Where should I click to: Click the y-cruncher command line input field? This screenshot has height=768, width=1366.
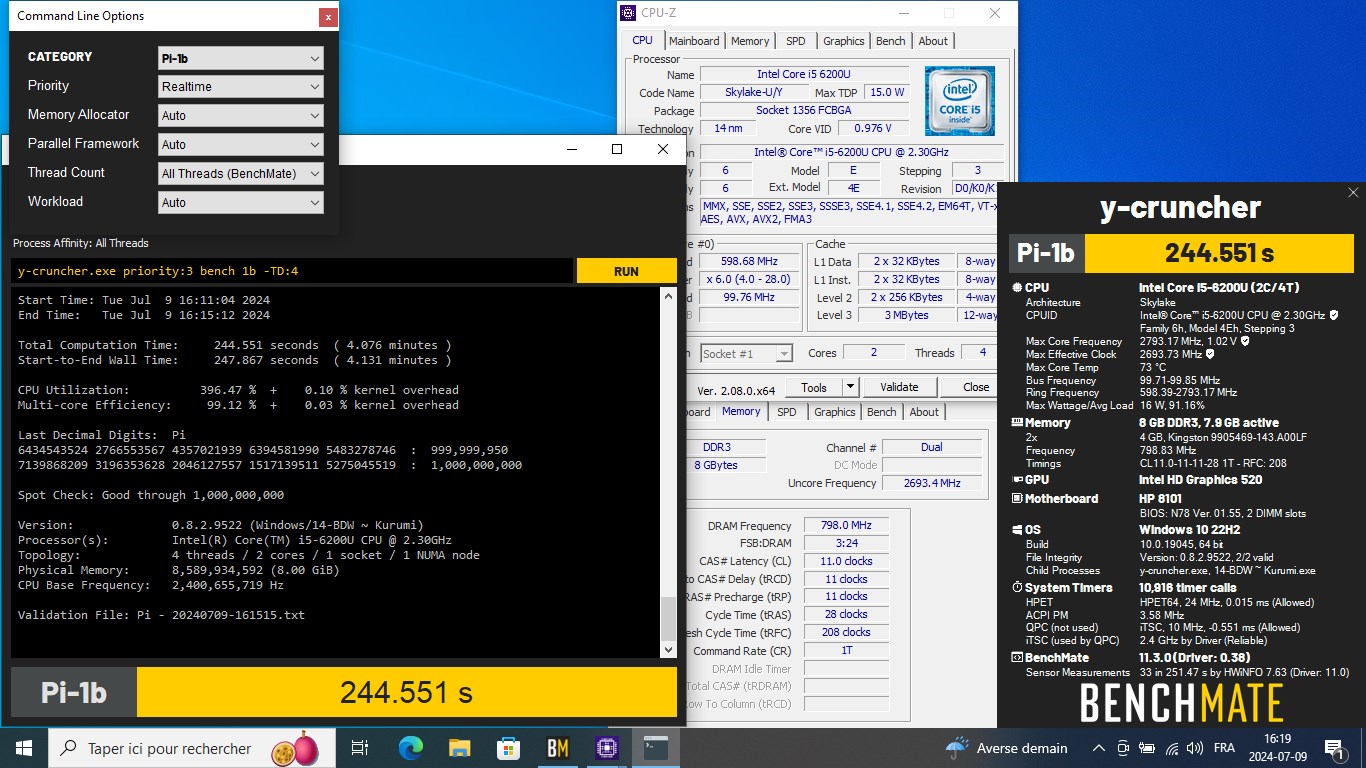[292, 271]
